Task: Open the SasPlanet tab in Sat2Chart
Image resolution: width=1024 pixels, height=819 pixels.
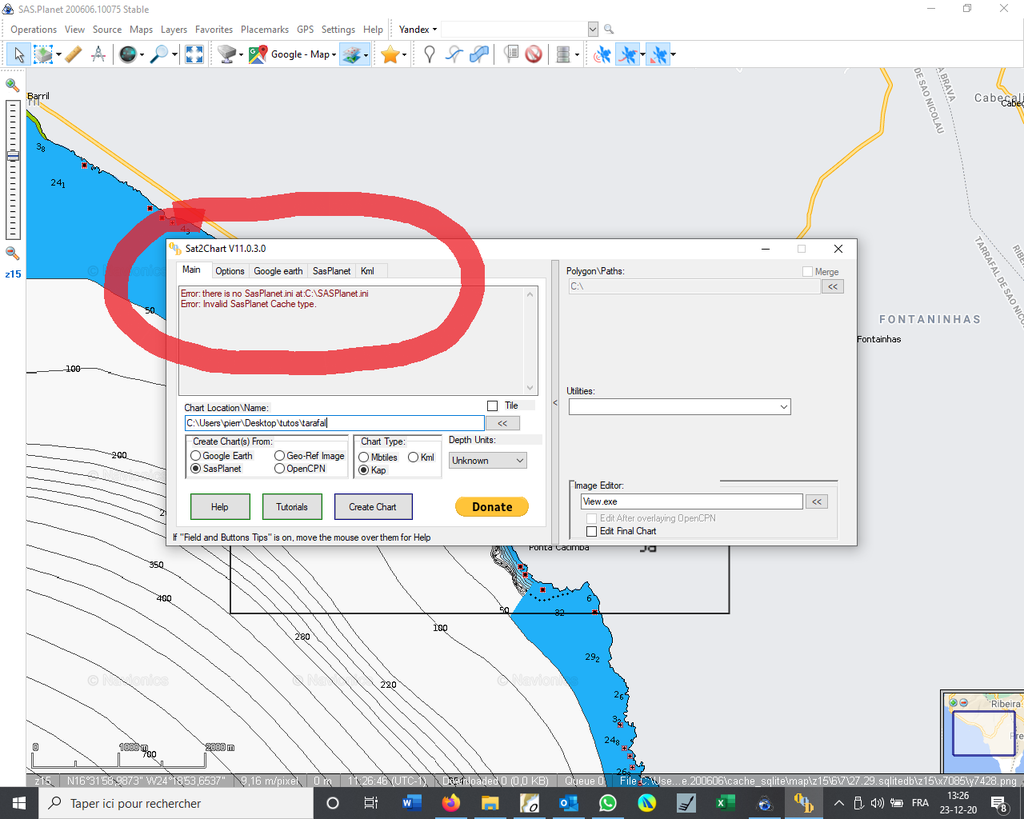Action: coord(332,271)
